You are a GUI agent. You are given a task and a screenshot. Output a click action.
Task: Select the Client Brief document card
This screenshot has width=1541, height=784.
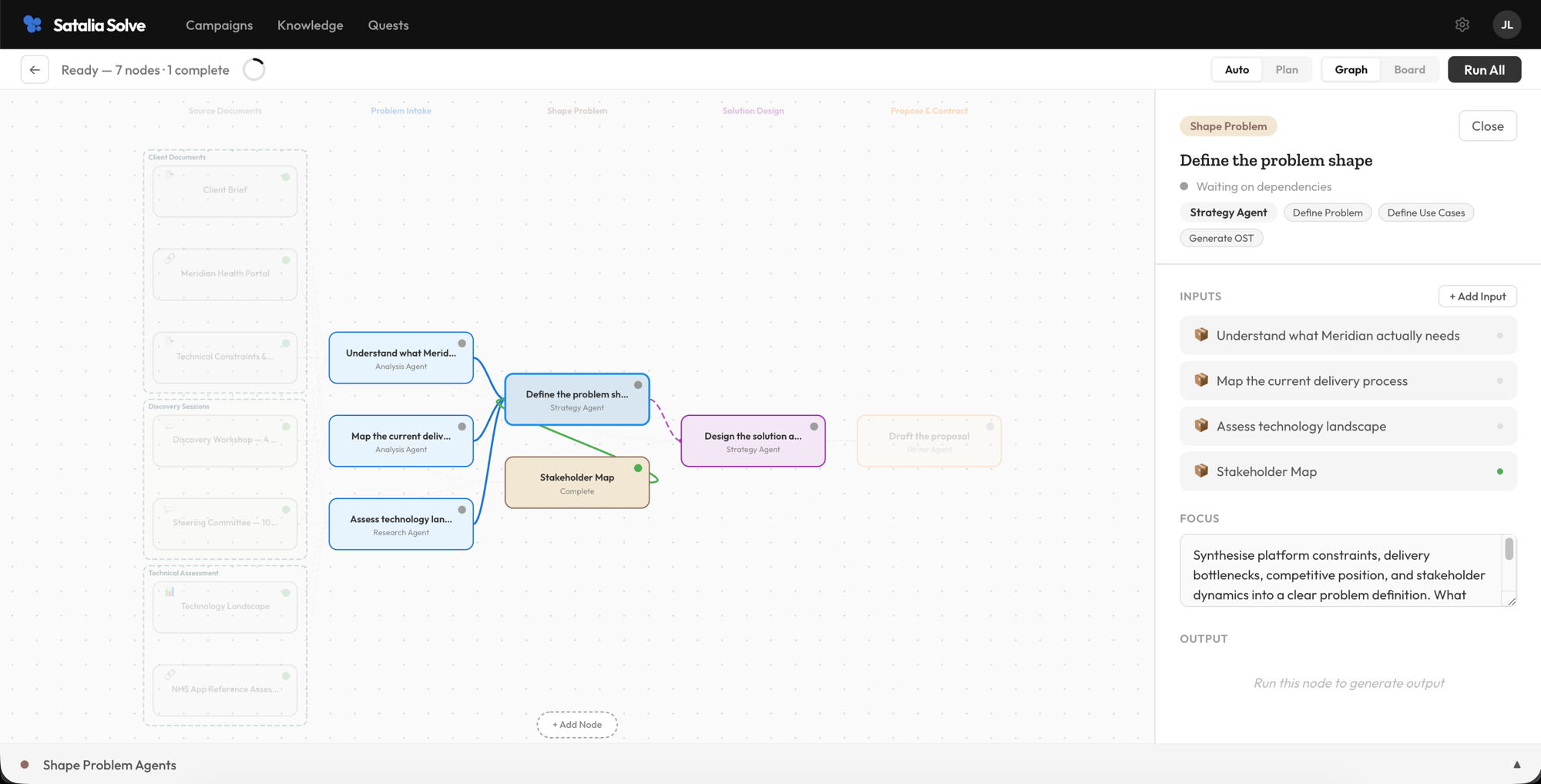225,191
